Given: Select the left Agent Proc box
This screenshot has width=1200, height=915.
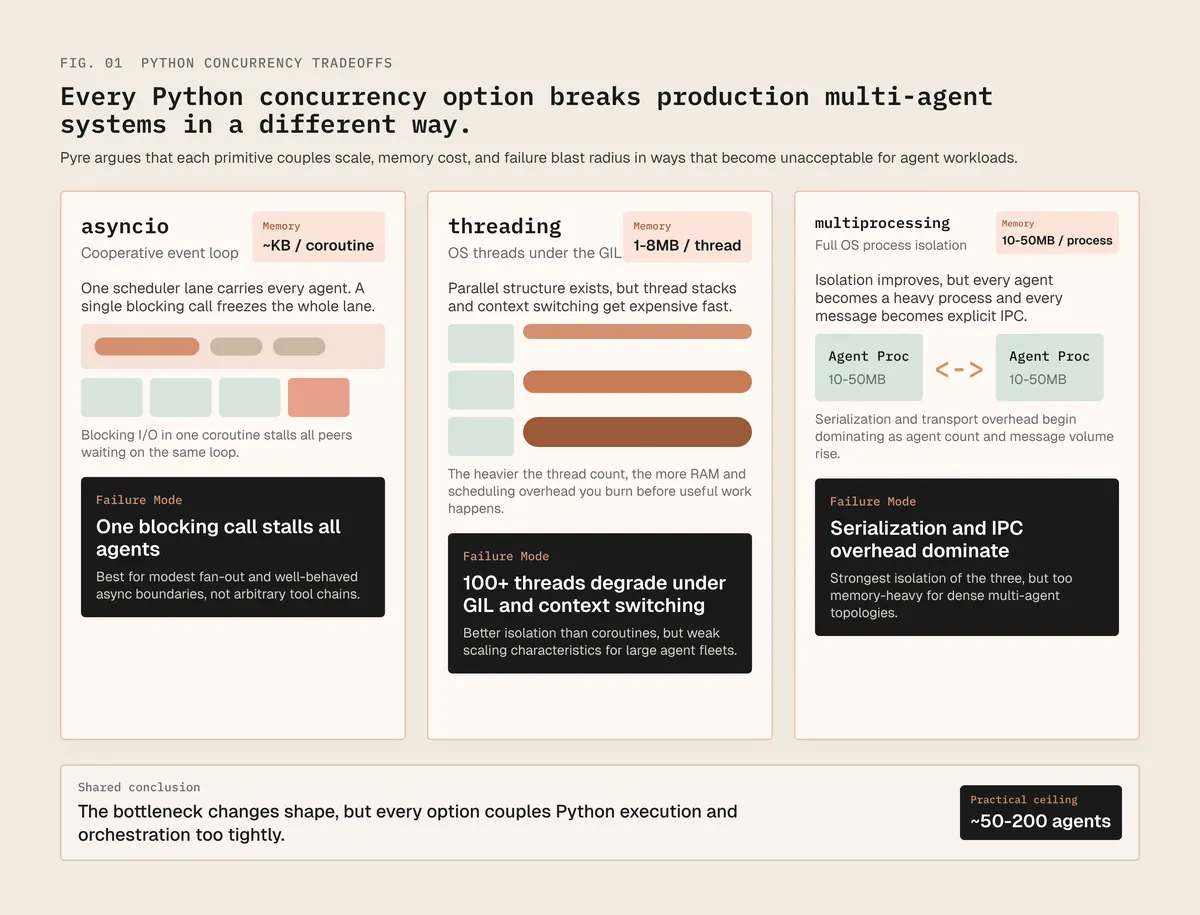Looking at the screenshot, I should point(868,367).
